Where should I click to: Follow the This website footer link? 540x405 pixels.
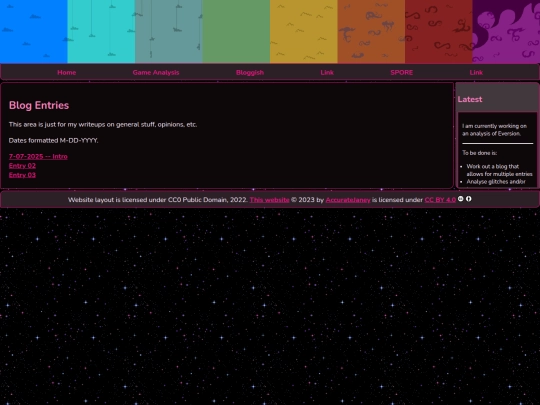click(269, 200)
